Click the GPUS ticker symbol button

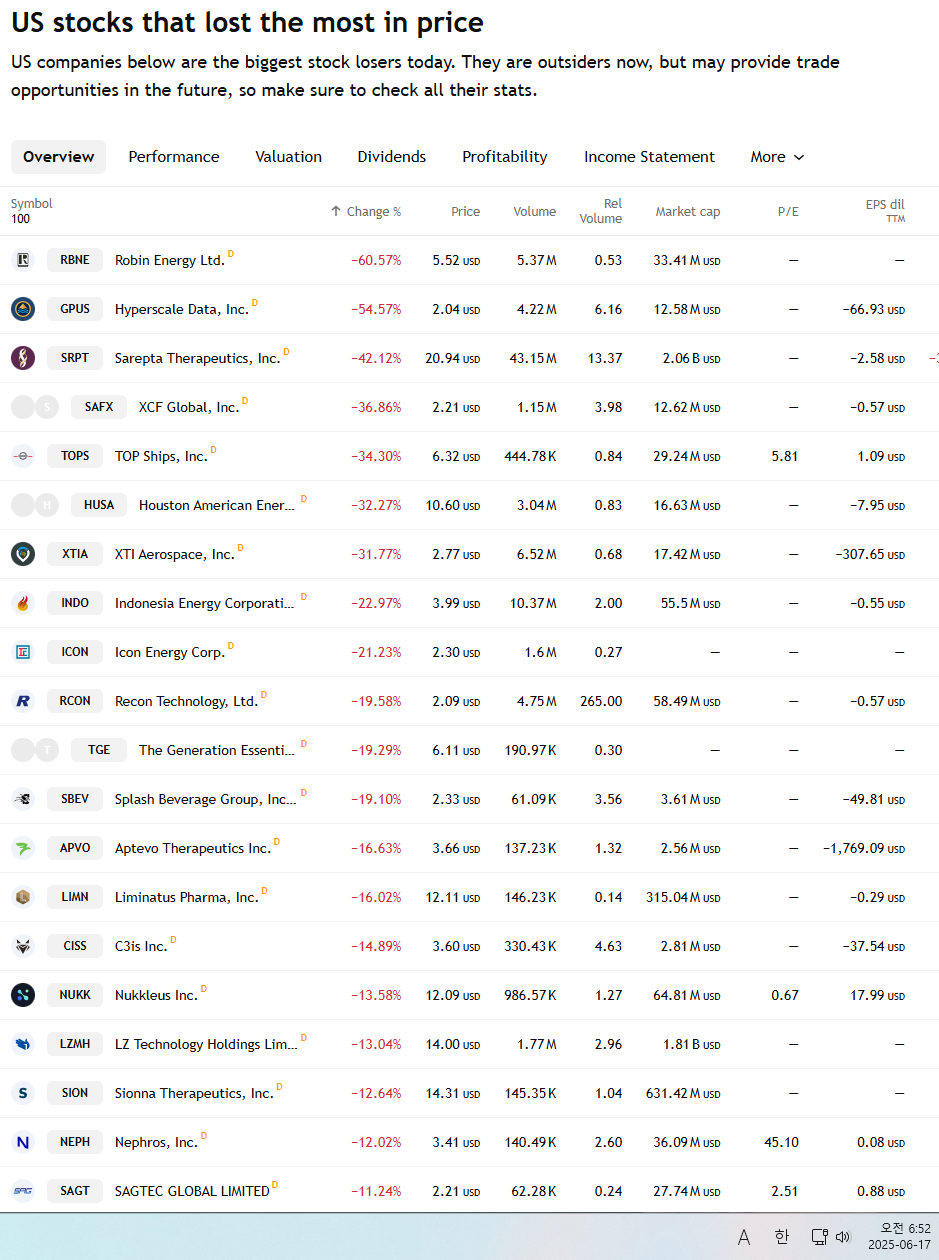(75, 309)
